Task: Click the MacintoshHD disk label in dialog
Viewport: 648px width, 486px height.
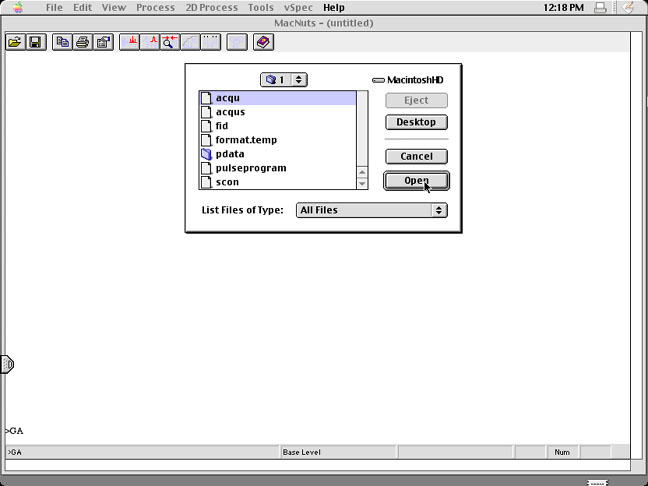Action: (x=407, y=80)
